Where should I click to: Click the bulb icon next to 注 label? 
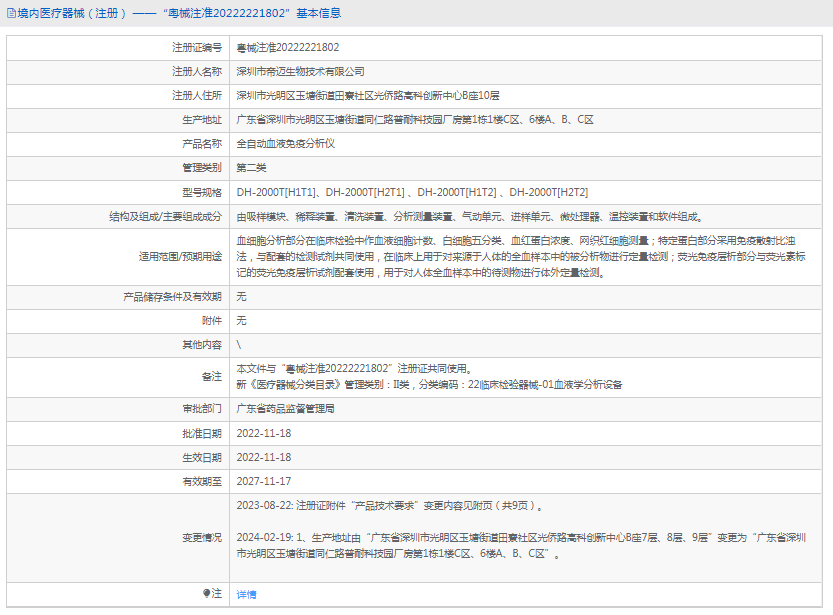click(206, 593)
